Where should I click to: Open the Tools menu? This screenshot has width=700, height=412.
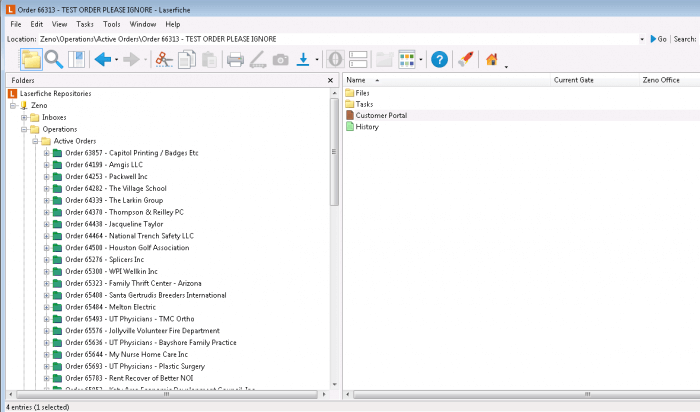click(x=112, y=24)
